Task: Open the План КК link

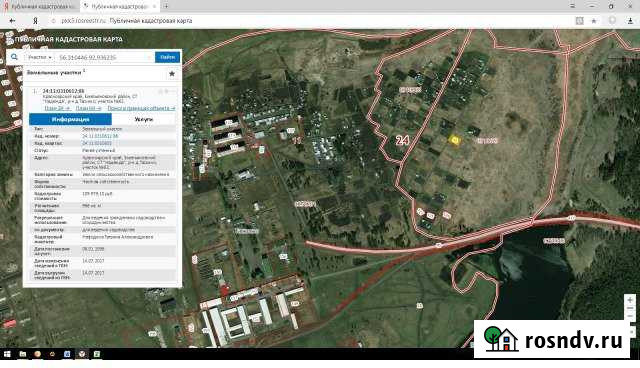Action: pyautogui.click(x=89, y=108)
